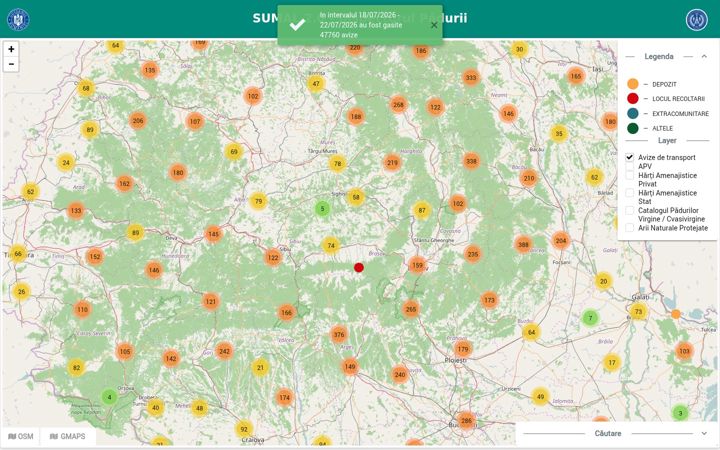This screenshot has width=720, height=450.
Task: Uncheck Avize de transport layer
Action: coord(630,157)
